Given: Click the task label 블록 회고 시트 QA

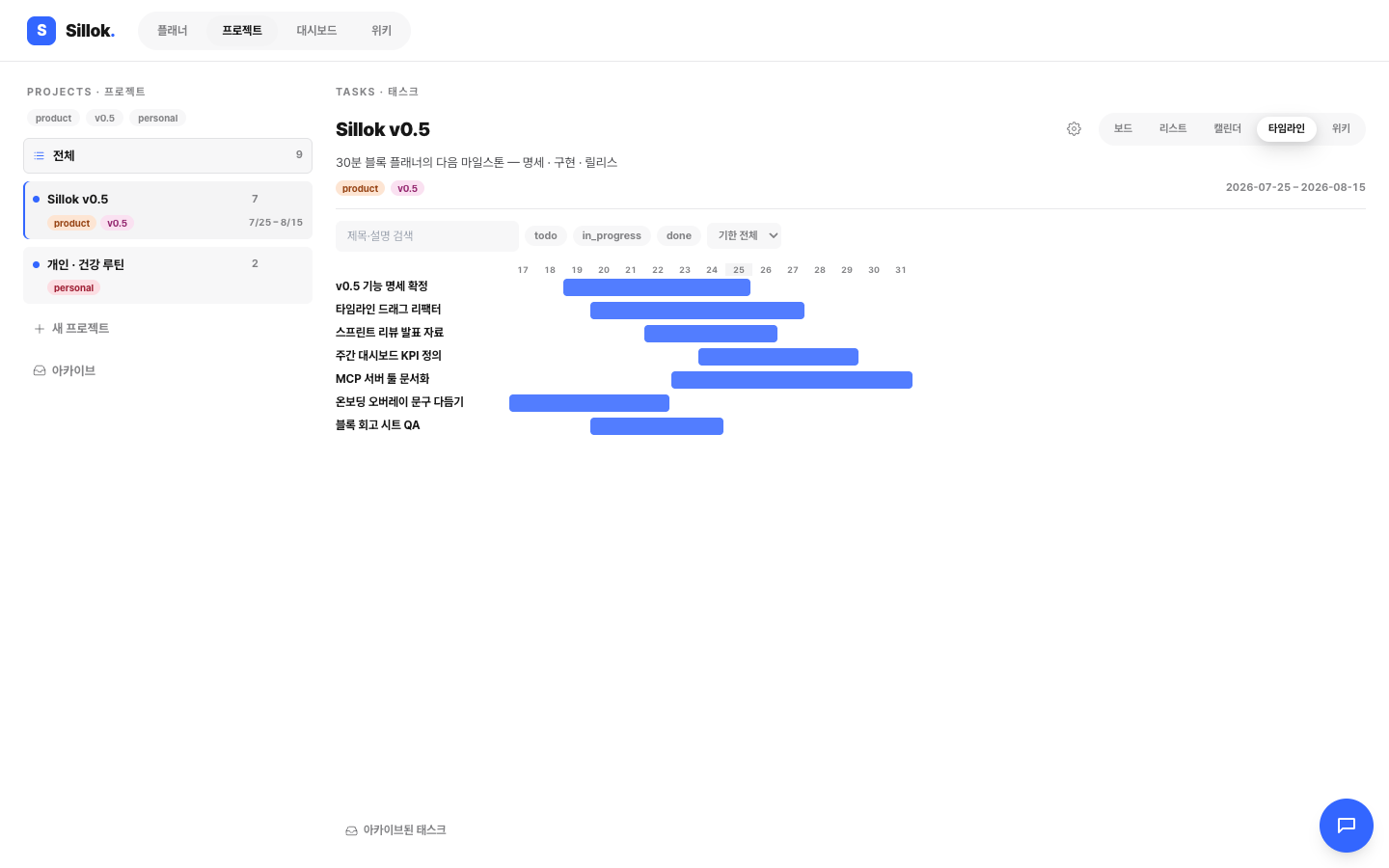Looking at the screenshot, I should point(378,425).
